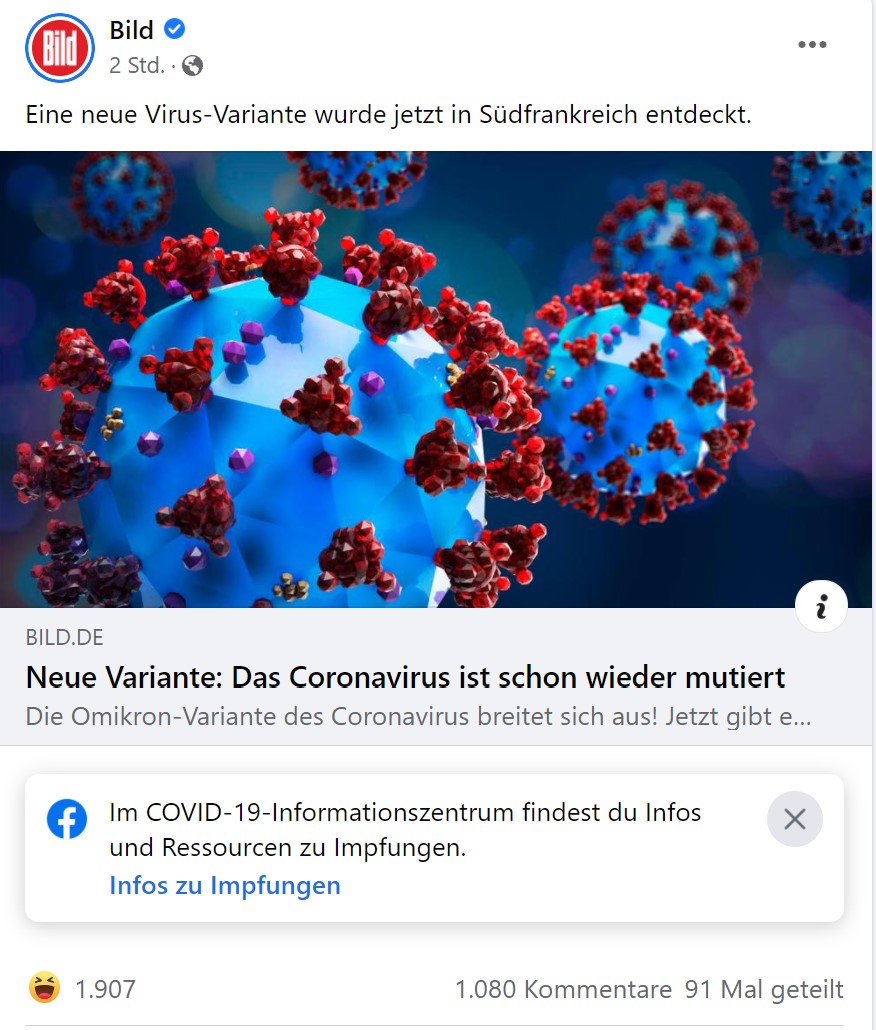Click the BILD.DE source label

click(64, 637)
